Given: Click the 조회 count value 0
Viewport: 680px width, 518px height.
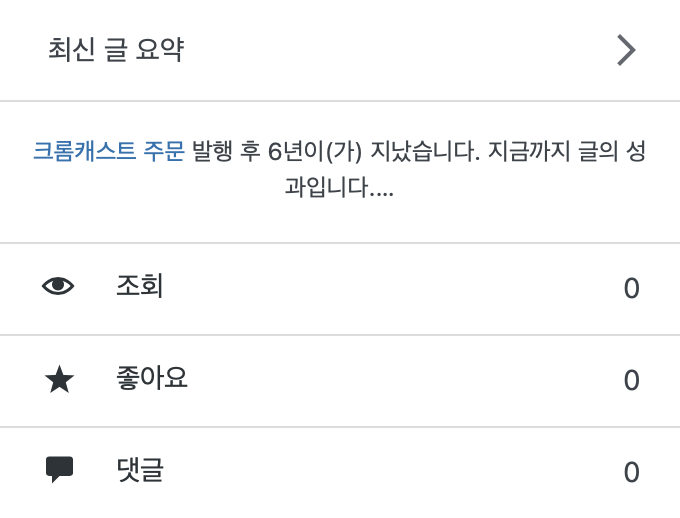Looking at the screenshot, I should (631, 288).
